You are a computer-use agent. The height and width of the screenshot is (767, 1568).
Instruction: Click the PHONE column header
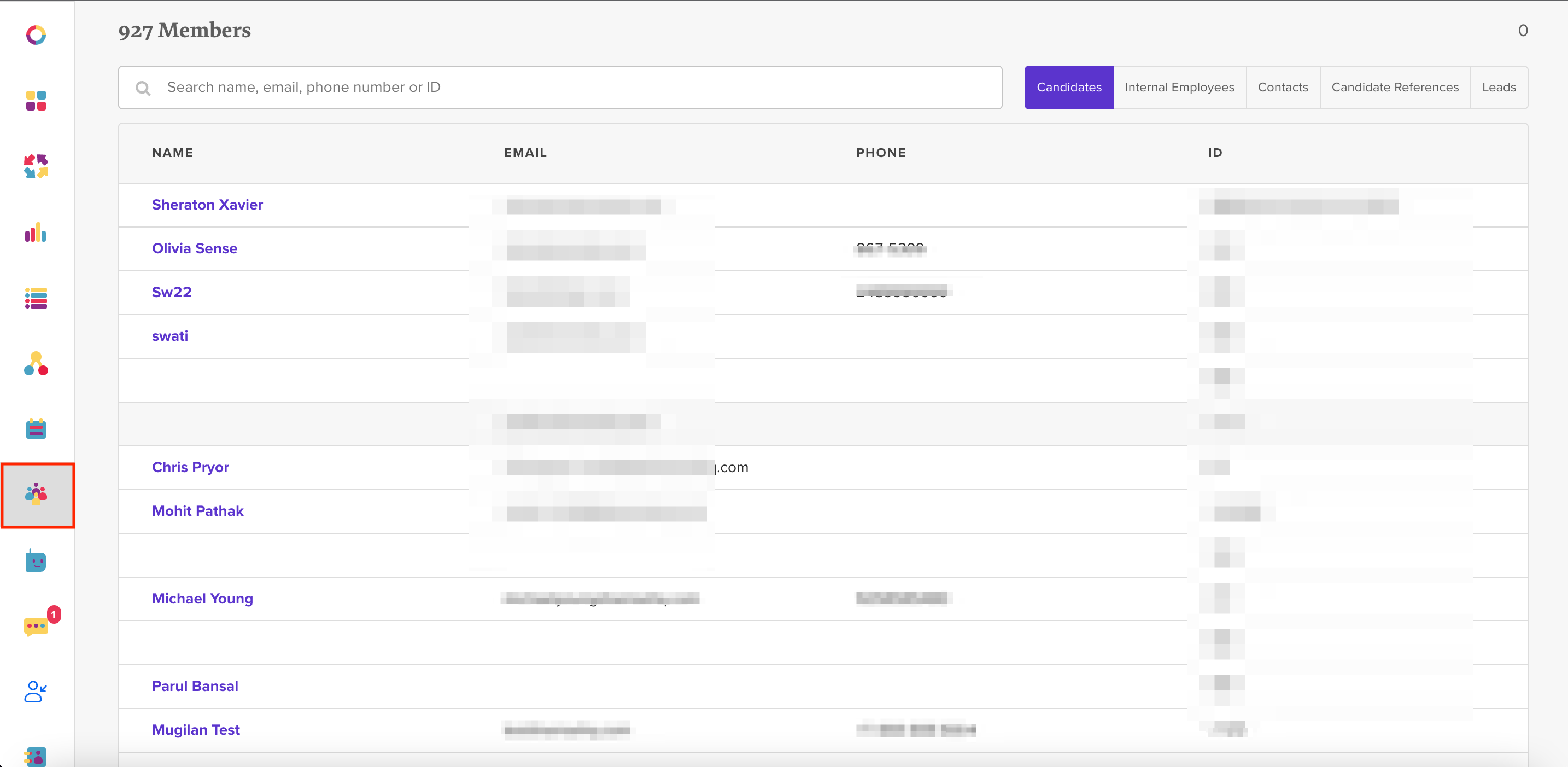click(x=881, y=153)
